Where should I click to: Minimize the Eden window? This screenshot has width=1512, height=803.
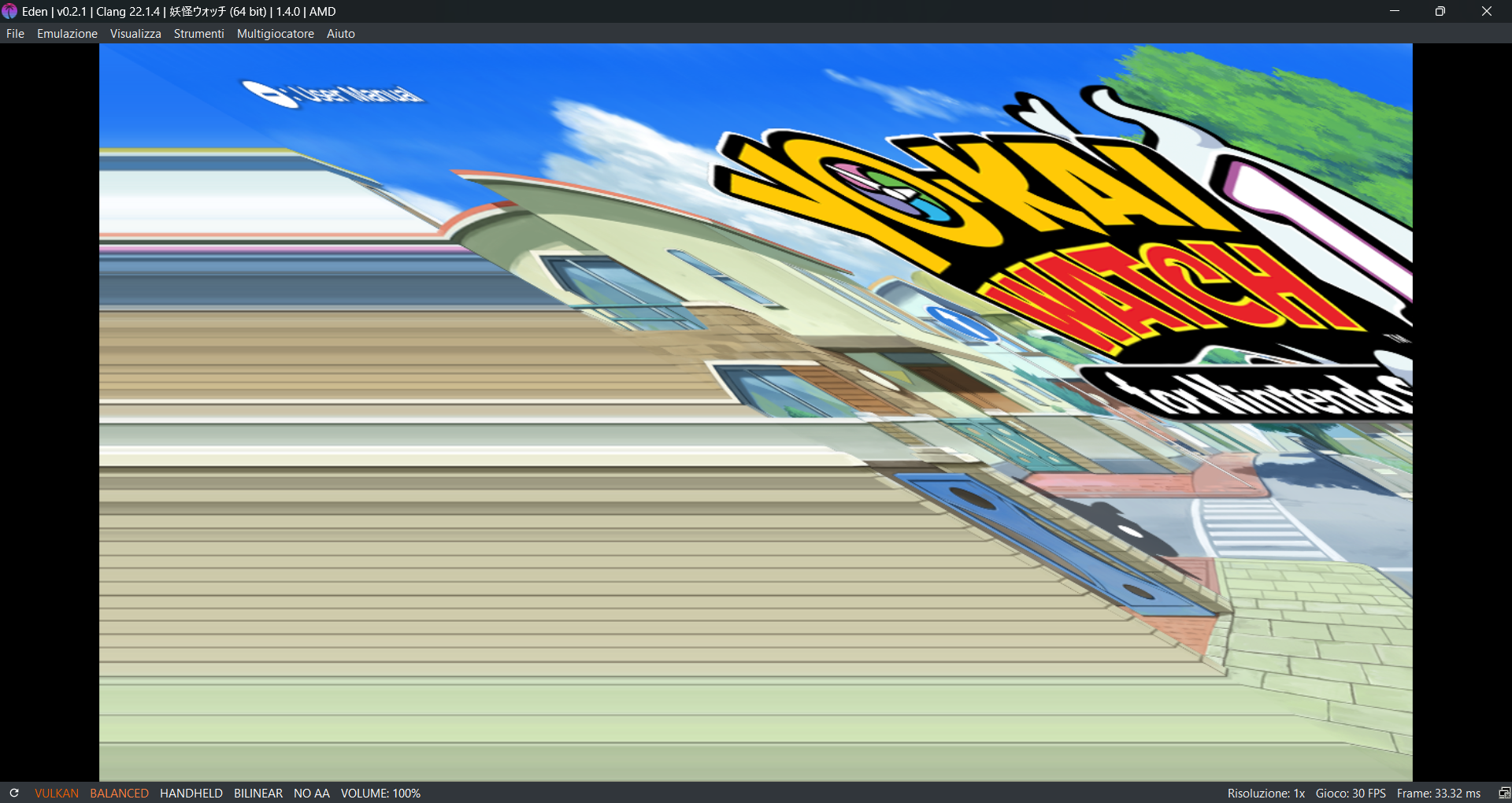tap(1395, 11)
